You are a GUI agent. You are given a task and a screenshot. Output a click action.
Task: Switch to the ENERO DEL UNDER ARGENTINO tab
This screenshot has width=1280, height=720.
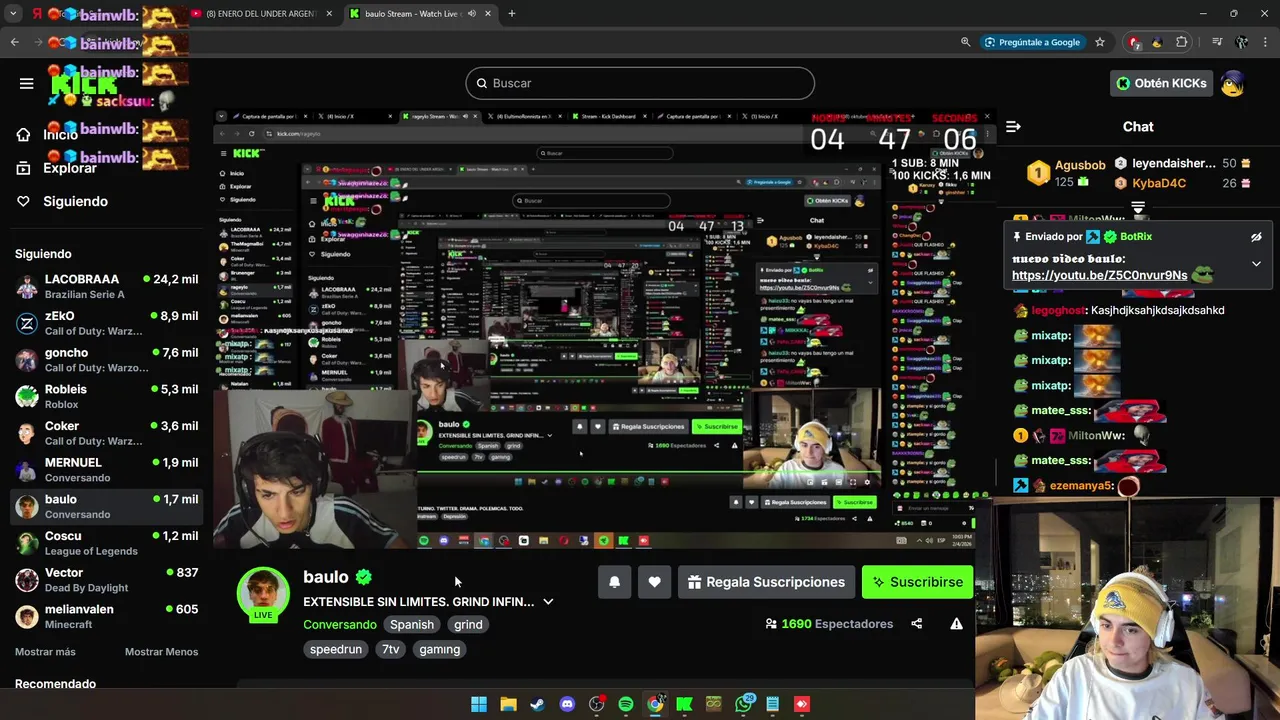pyautogui.click(x=260, y=14)
